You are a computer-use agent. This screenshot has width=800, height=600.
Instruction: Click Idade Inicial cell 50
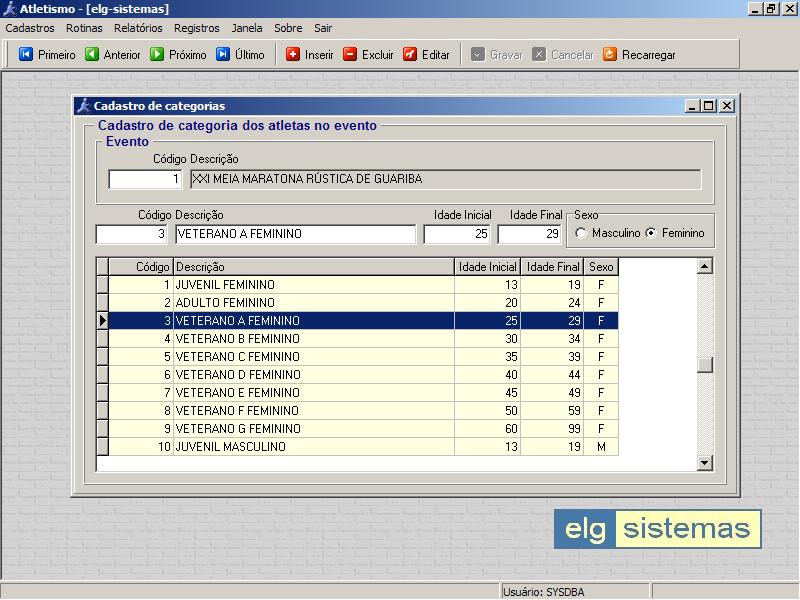point(488,411)
